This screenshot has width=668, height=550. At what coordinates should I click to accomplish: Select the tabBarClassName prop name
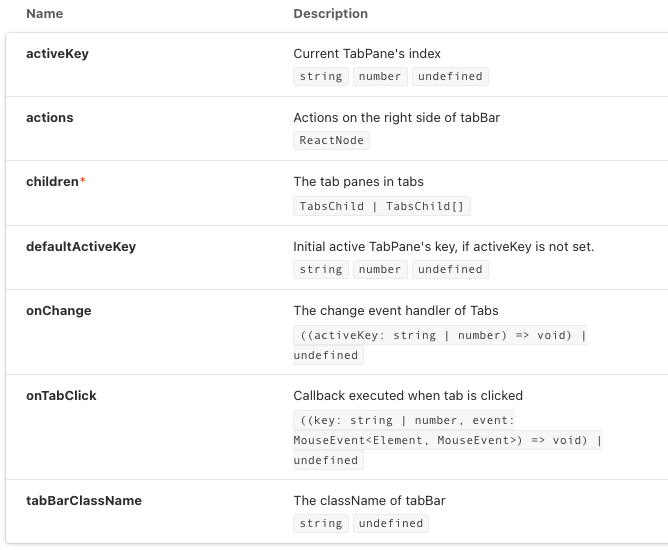(x=84, y=500)
